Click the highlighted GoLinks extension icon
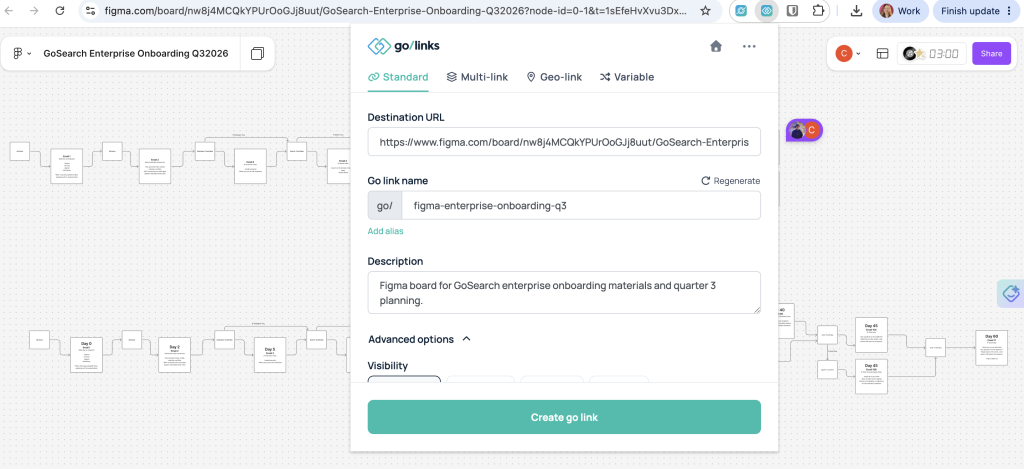The height and width of the screenshot is (469, 1024). [x=767, y=11]
